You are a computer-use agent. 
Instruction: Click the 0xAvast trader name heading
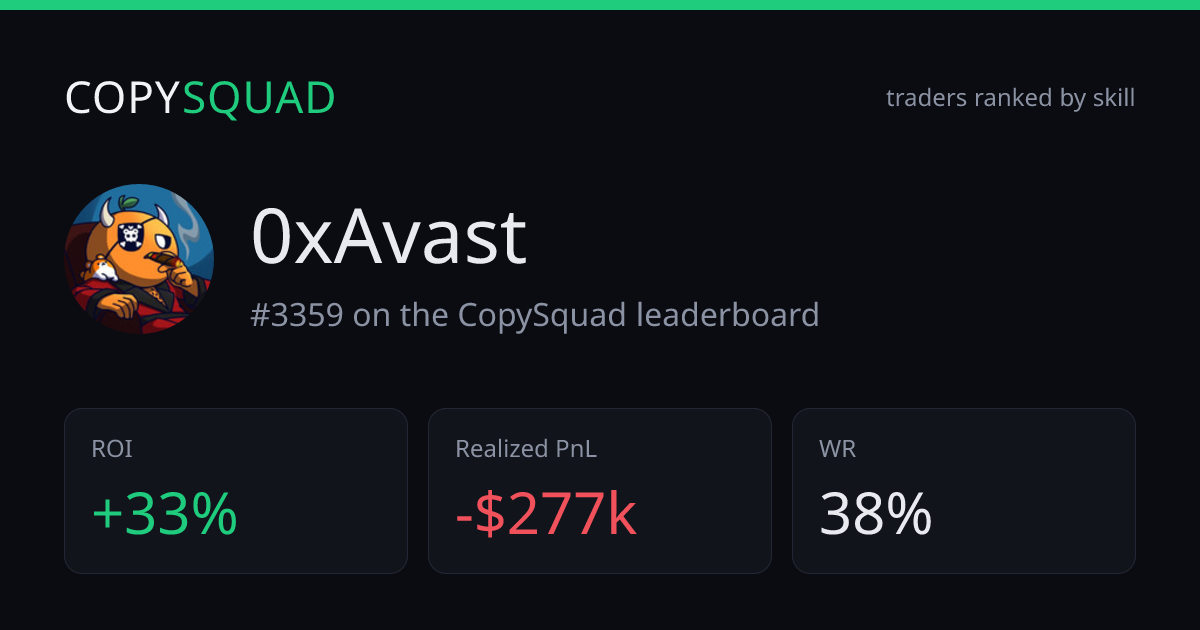[x=388, y=238]
